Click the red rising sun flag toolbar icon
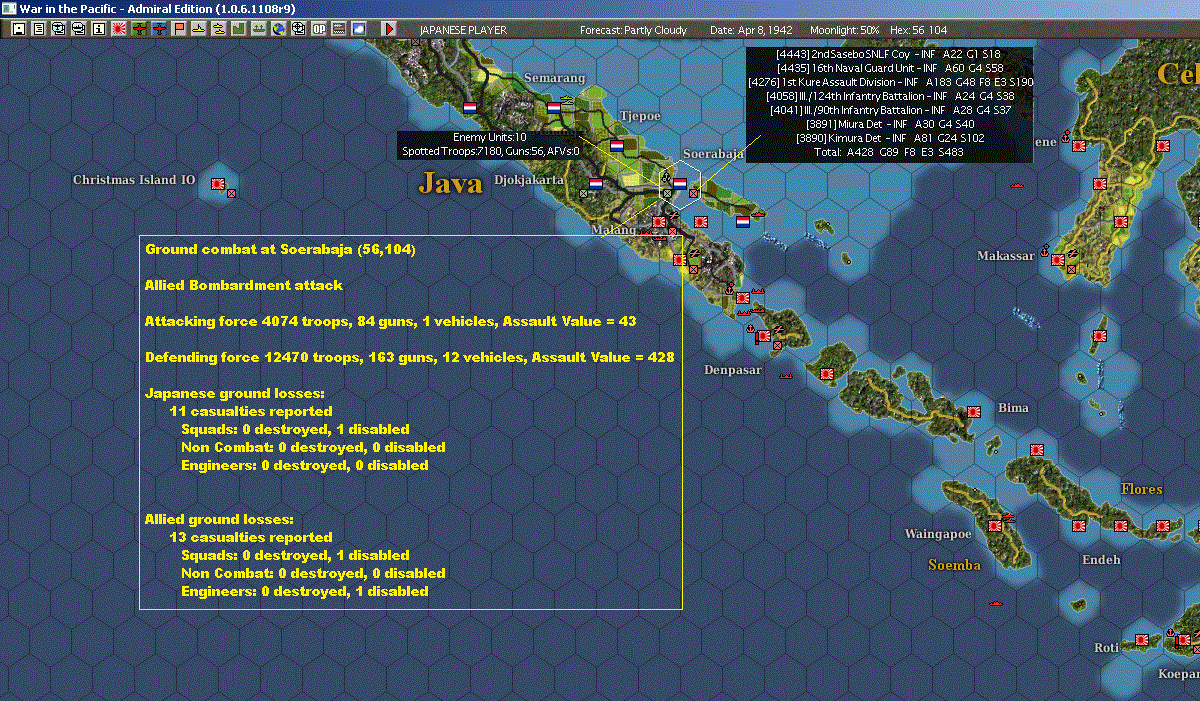 pyautogui.click(x=119, y=30)
